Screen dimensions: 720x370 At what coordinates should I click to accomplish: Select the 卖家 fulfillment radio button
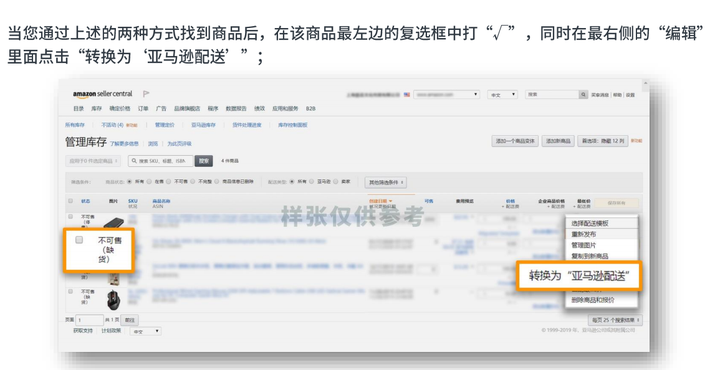coord(335,182)
